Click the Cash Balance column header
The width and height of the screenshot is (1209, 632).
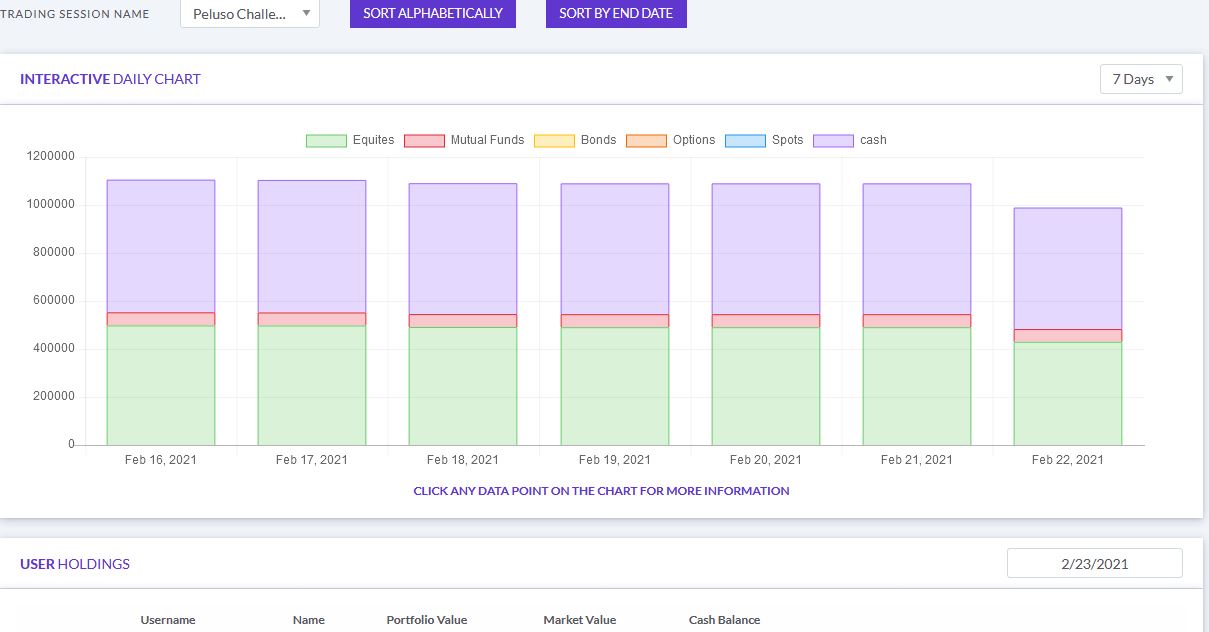point(723,620)
